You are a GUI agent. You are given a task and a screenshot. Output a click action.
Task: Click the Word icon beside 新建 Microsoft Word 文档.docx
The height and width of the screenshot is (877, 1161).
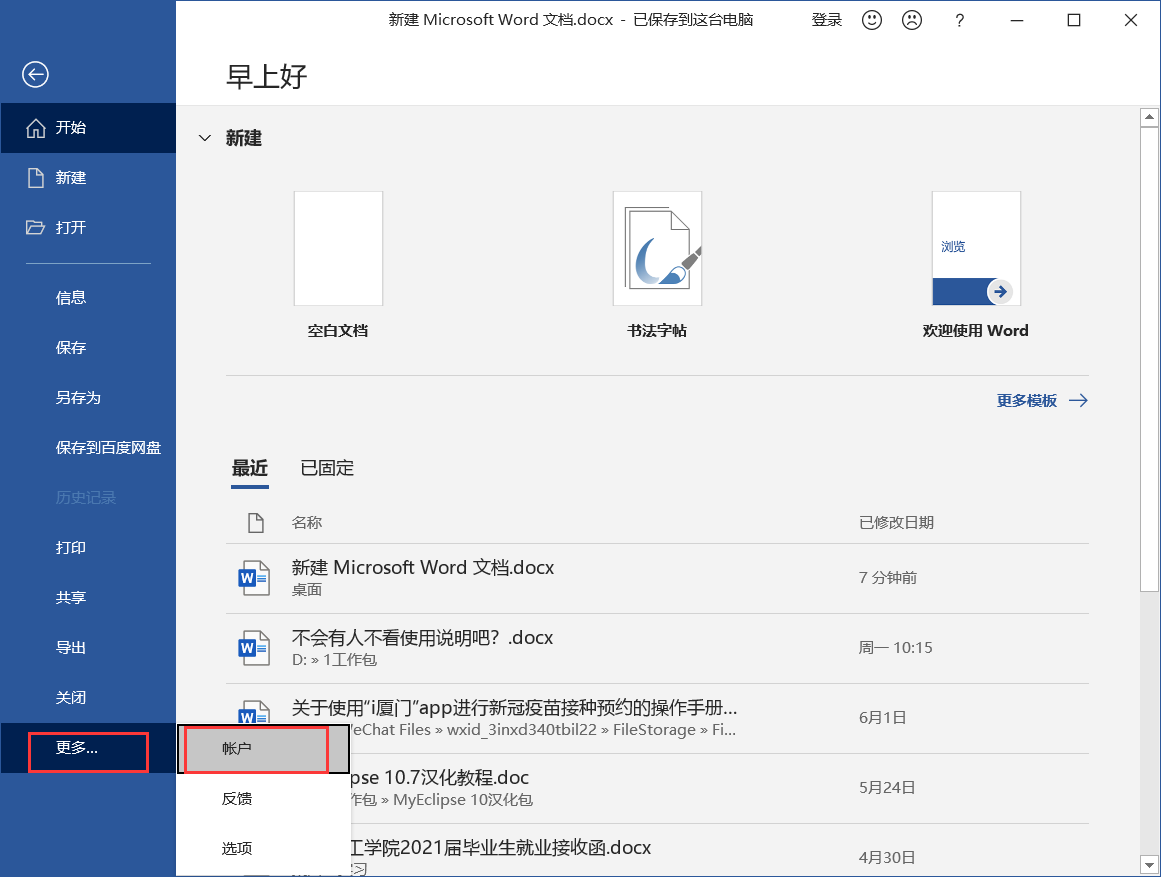(254, 577)
